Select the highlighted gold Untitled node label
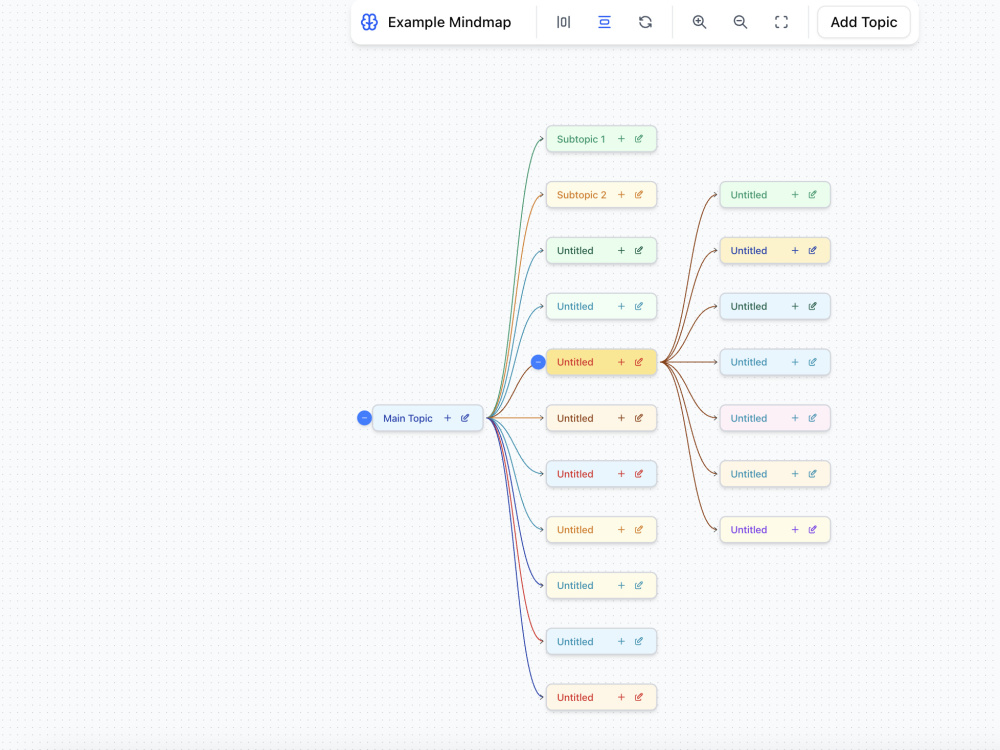The width and height of the screenshot is (1000, 750). [x=575, y=362]
